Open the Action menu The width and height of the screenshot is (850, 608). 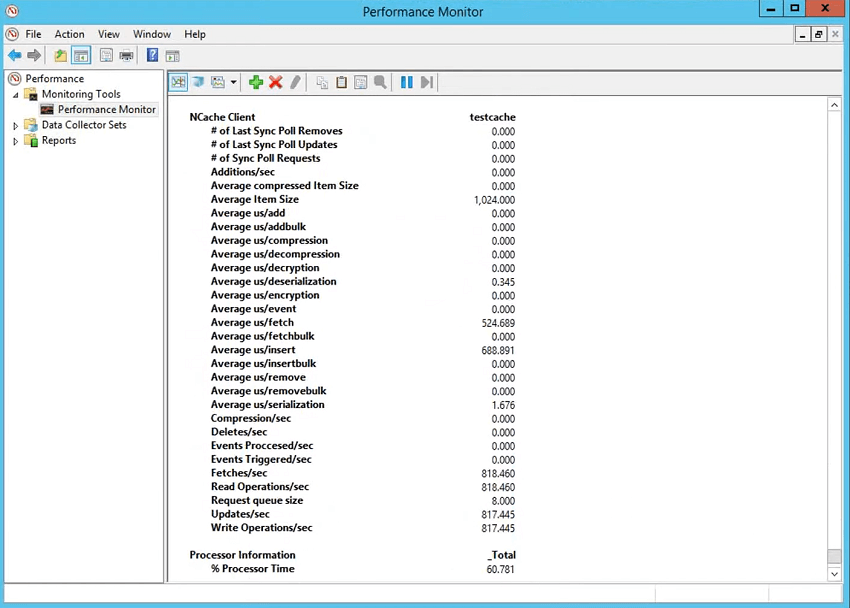(69, 34)
